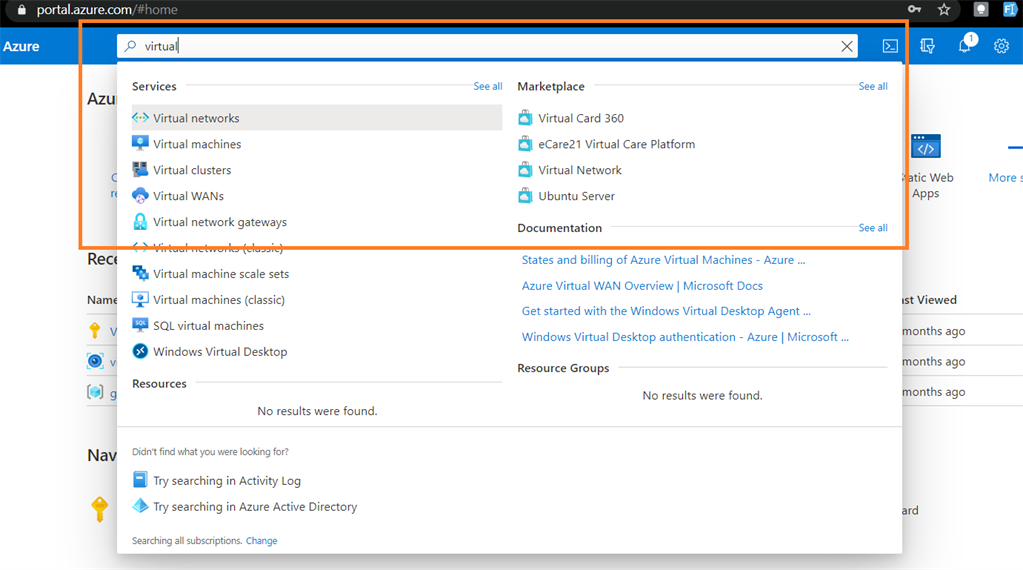The width and height of the screenshot is (1023, 570).
Task: Click the Virtual clusters service icon
Action: (x=140, y=170)
